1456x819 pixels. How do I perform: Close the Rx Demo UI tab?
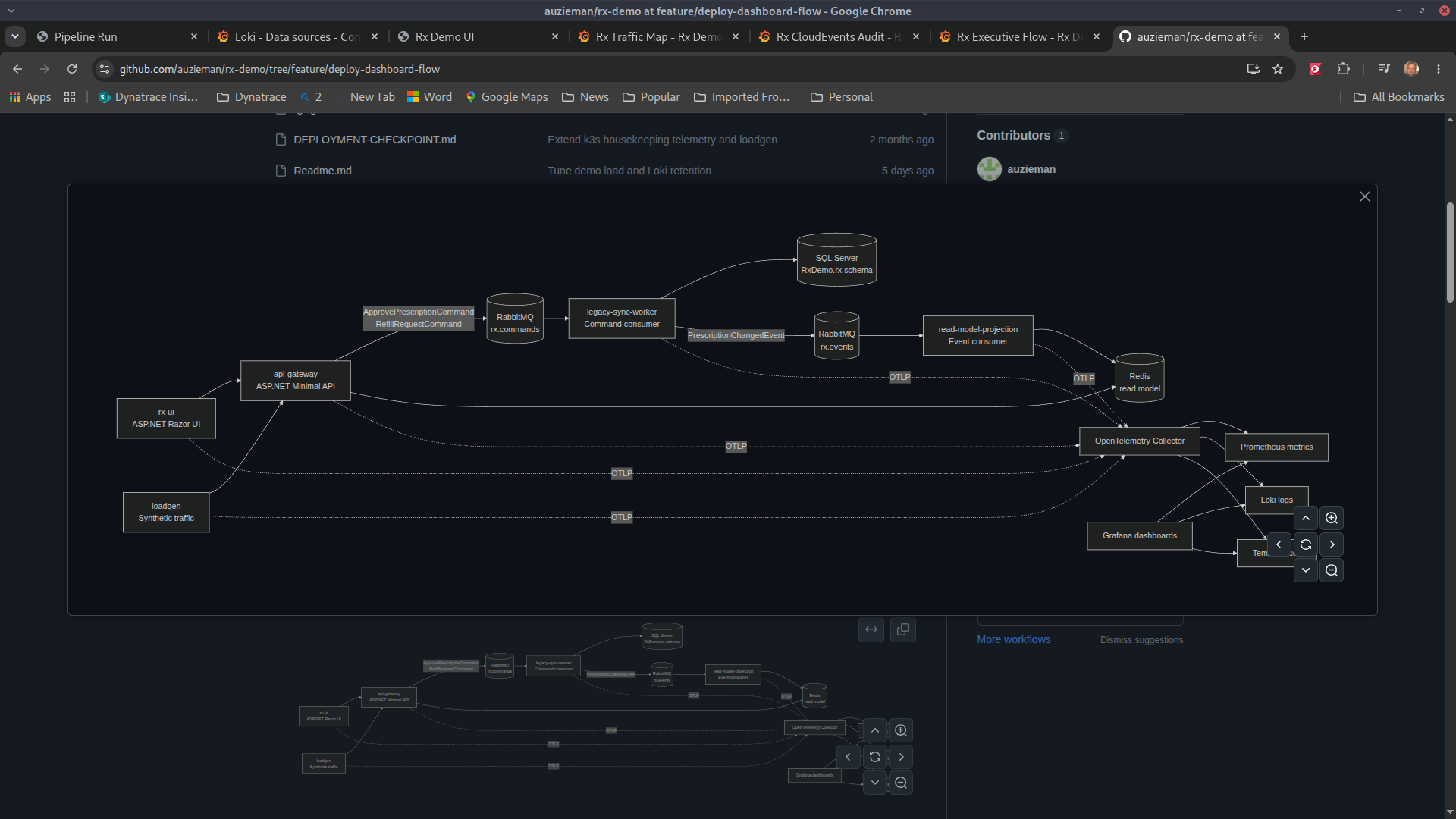point(555,36)
